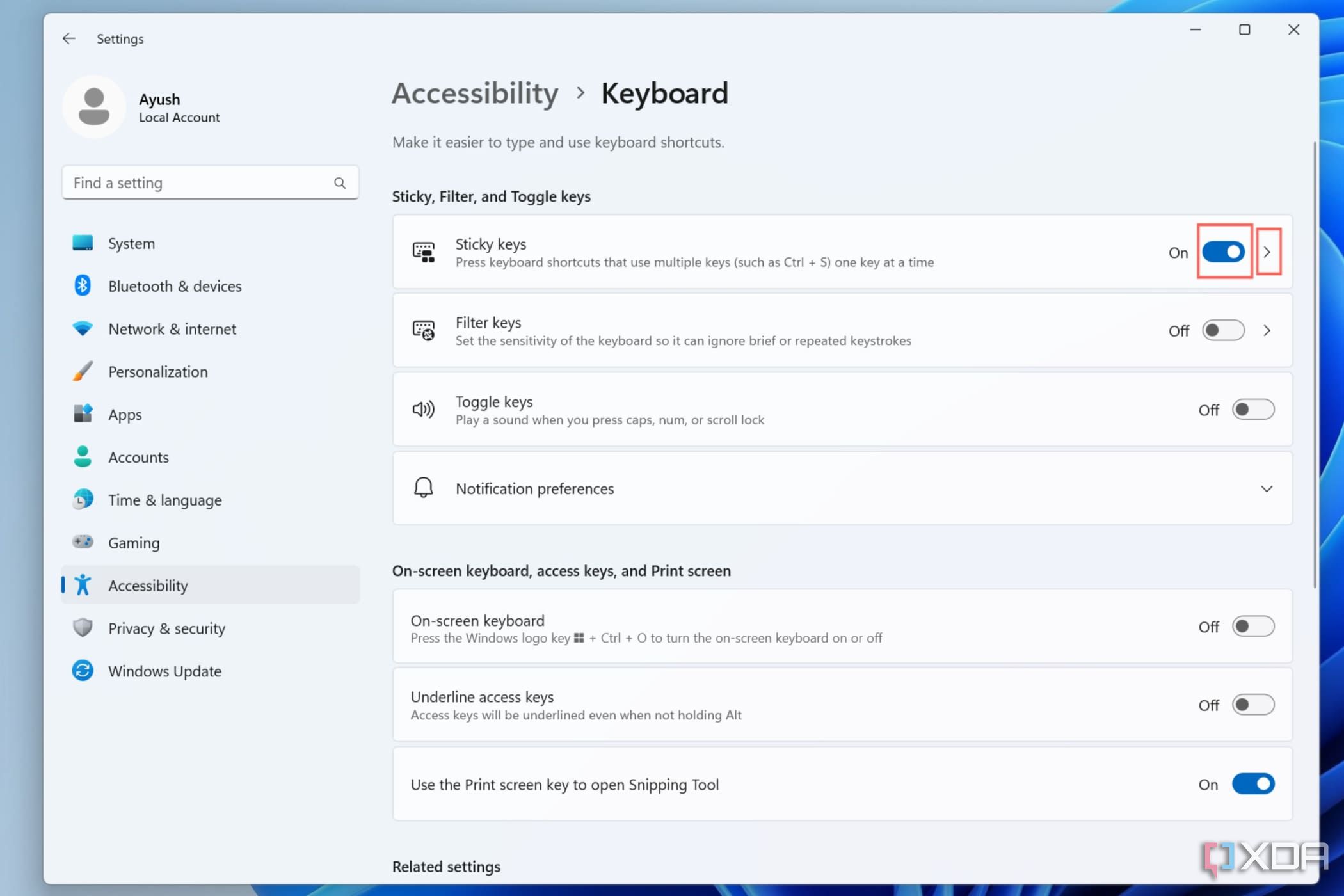Click the Notification preferences label
The width and height of the screenshot is (1344, 896).
coord(535,488)
